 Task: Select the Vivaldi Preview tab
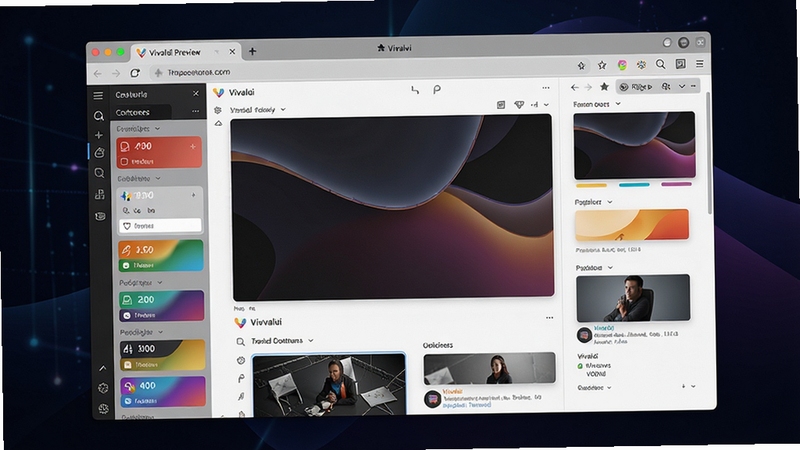point(185,52)
